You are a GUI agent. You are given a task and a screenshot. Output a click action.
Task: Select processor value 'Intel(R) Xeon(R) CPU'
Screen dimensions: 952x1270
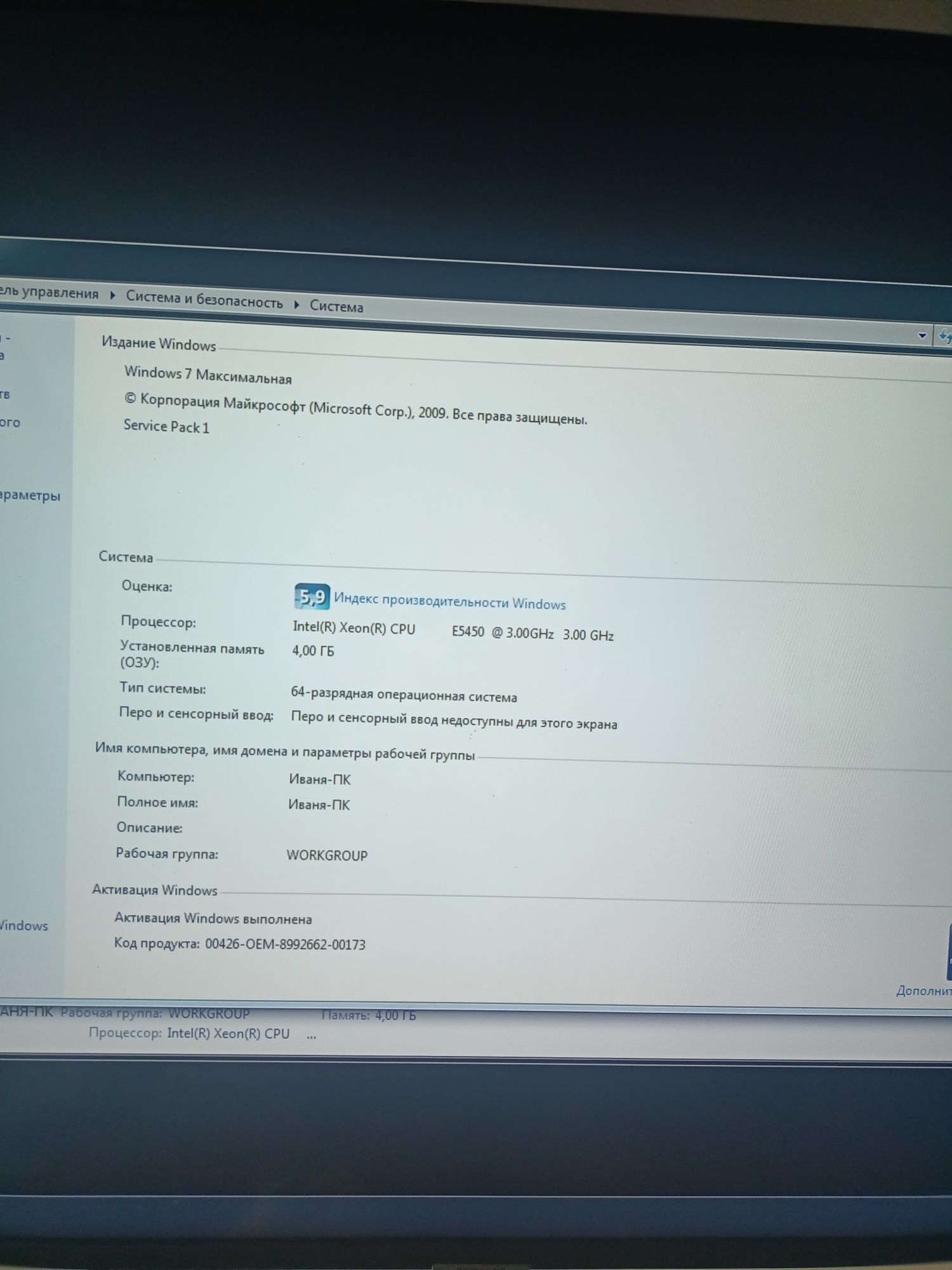pos(354,628)
